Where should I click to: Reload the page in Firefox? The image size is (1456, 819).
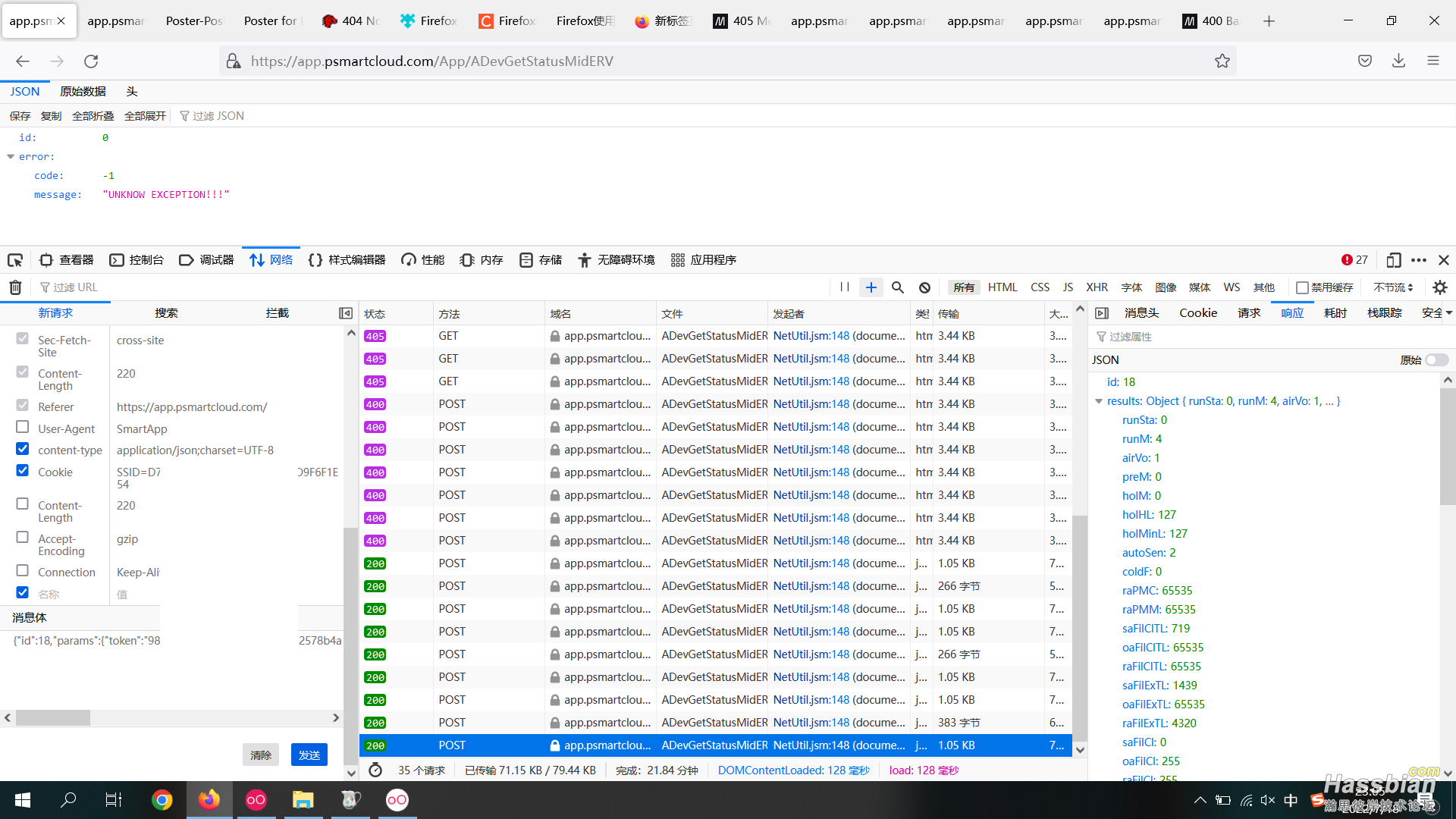pyautogui.click(x=91, y=61)
